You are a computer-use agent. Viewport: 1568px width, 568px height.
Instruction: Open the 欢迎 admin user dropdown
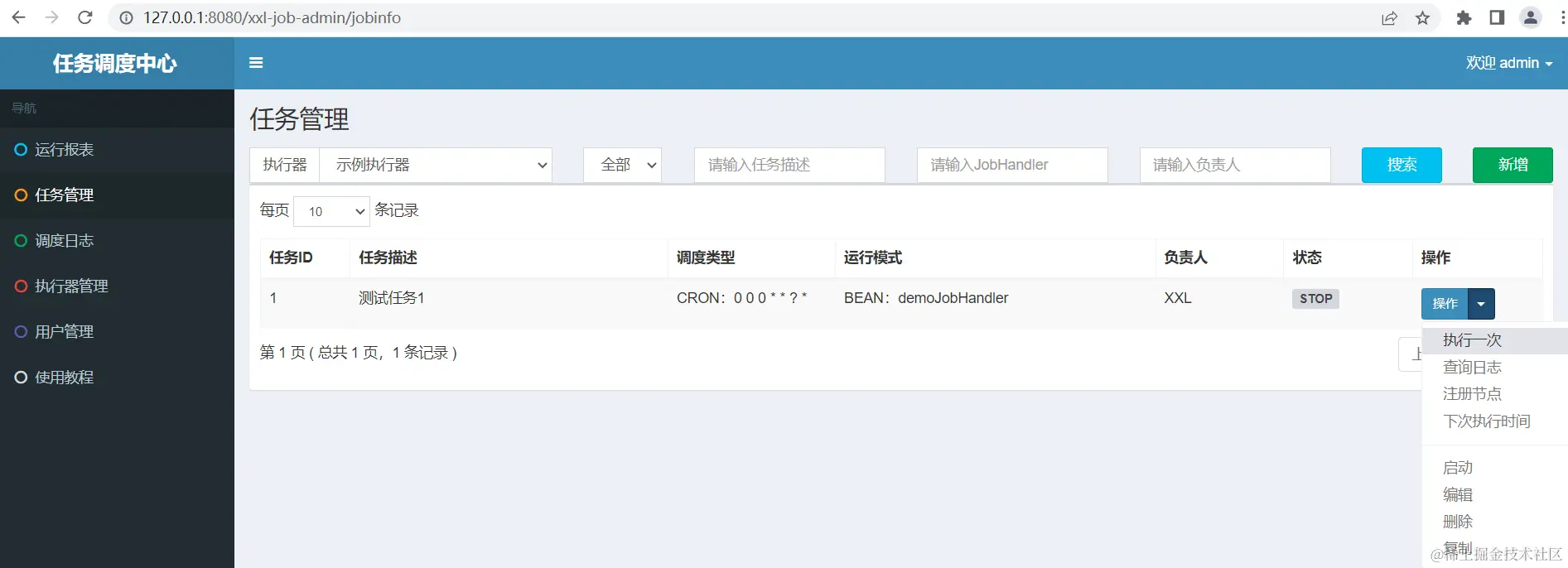pyautogui.click(x=1508, y=63)
